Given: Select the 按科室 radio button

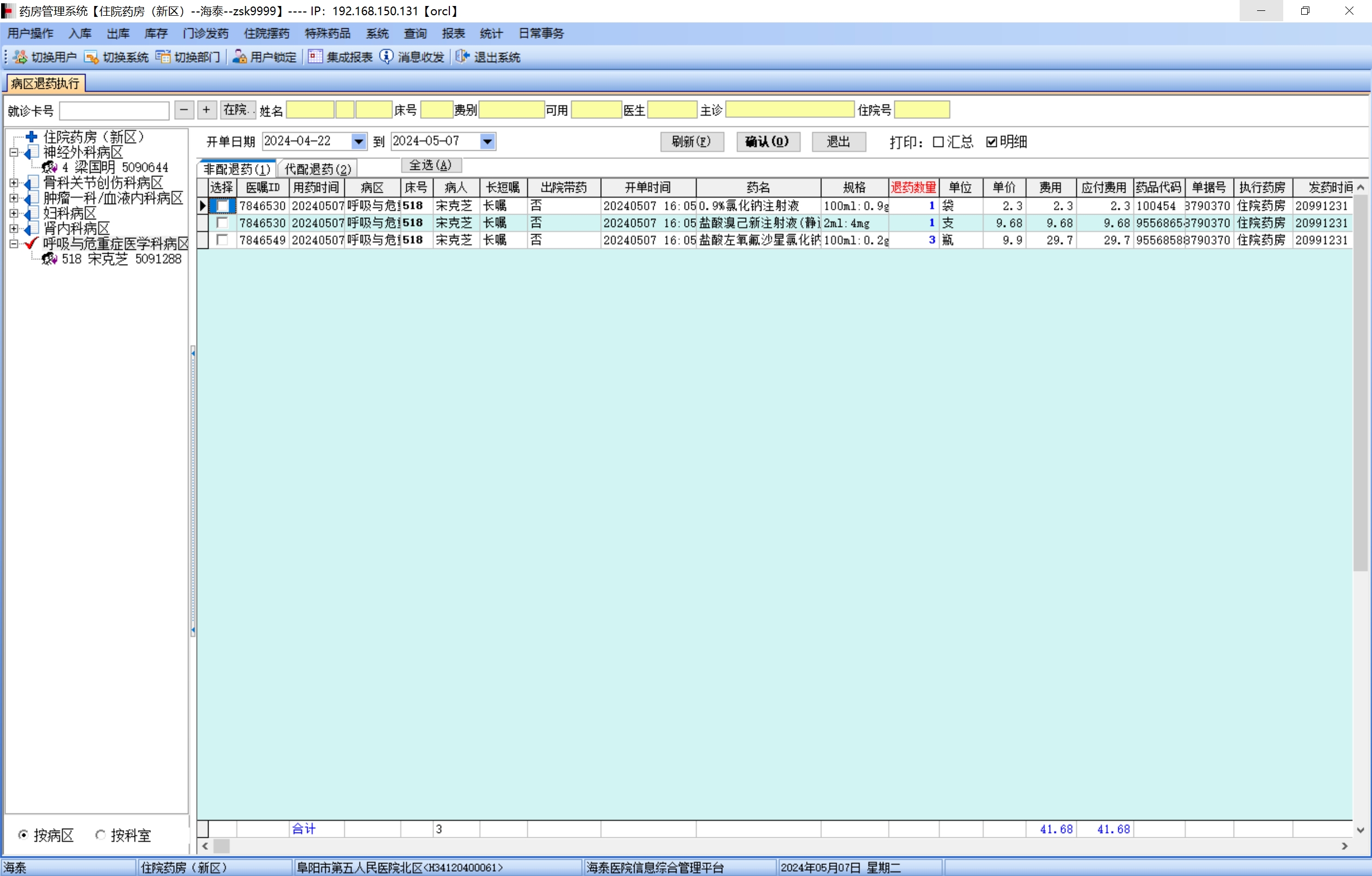Looking at the screenshot, I should pos(101,835).
